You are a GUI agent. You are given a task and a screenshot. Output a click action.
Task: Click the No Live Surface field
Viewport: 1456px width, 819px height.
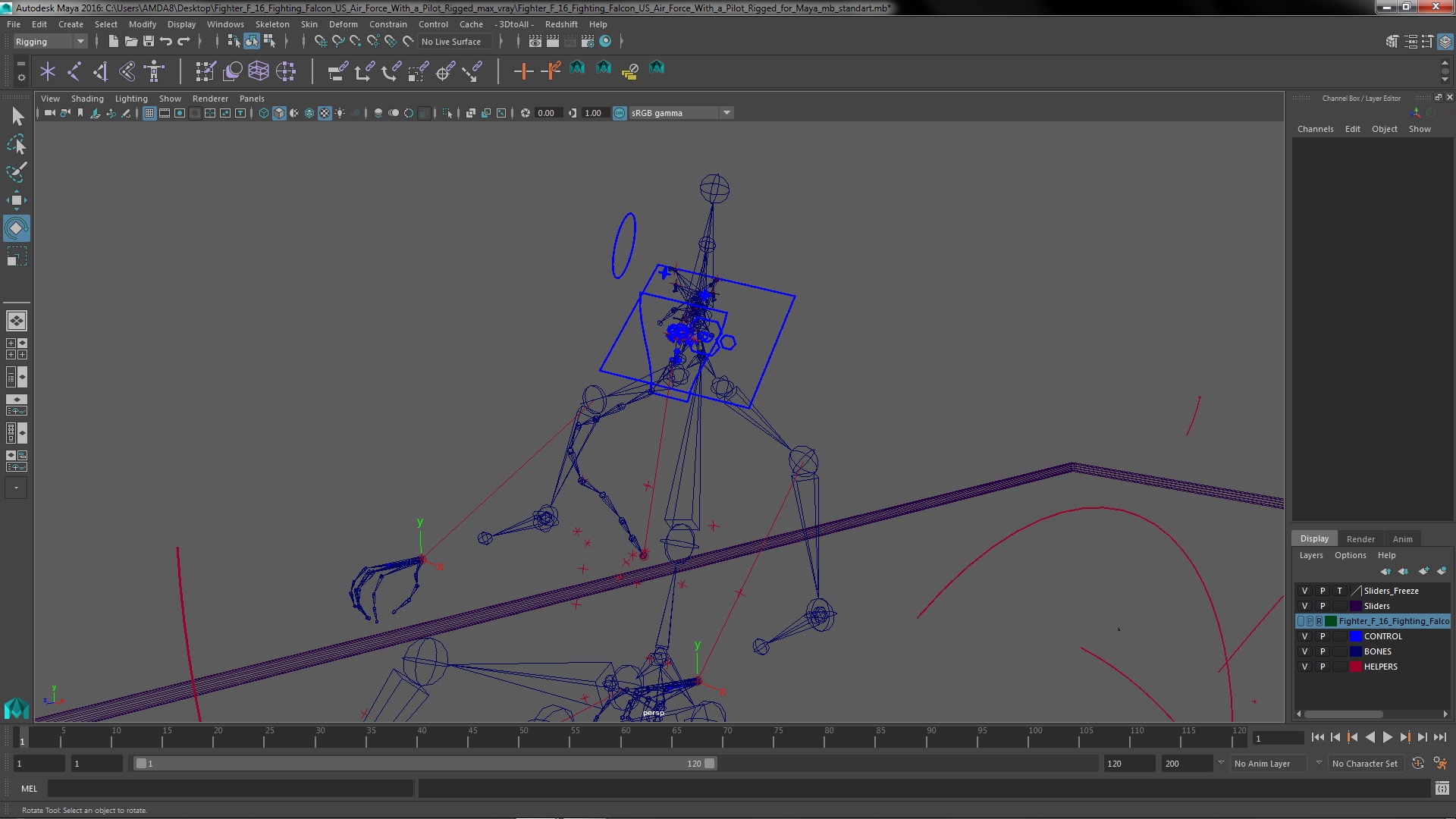(x=455, y=42)
